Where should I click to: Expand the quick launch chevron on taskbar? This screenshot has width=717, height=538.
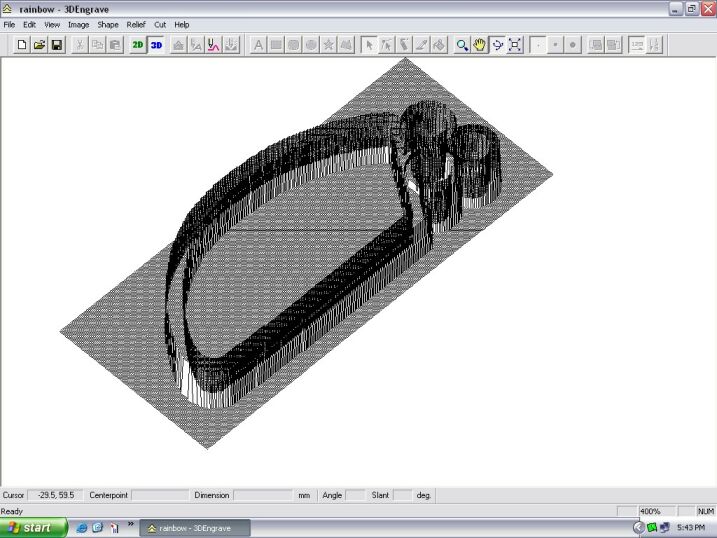point(130,524)
